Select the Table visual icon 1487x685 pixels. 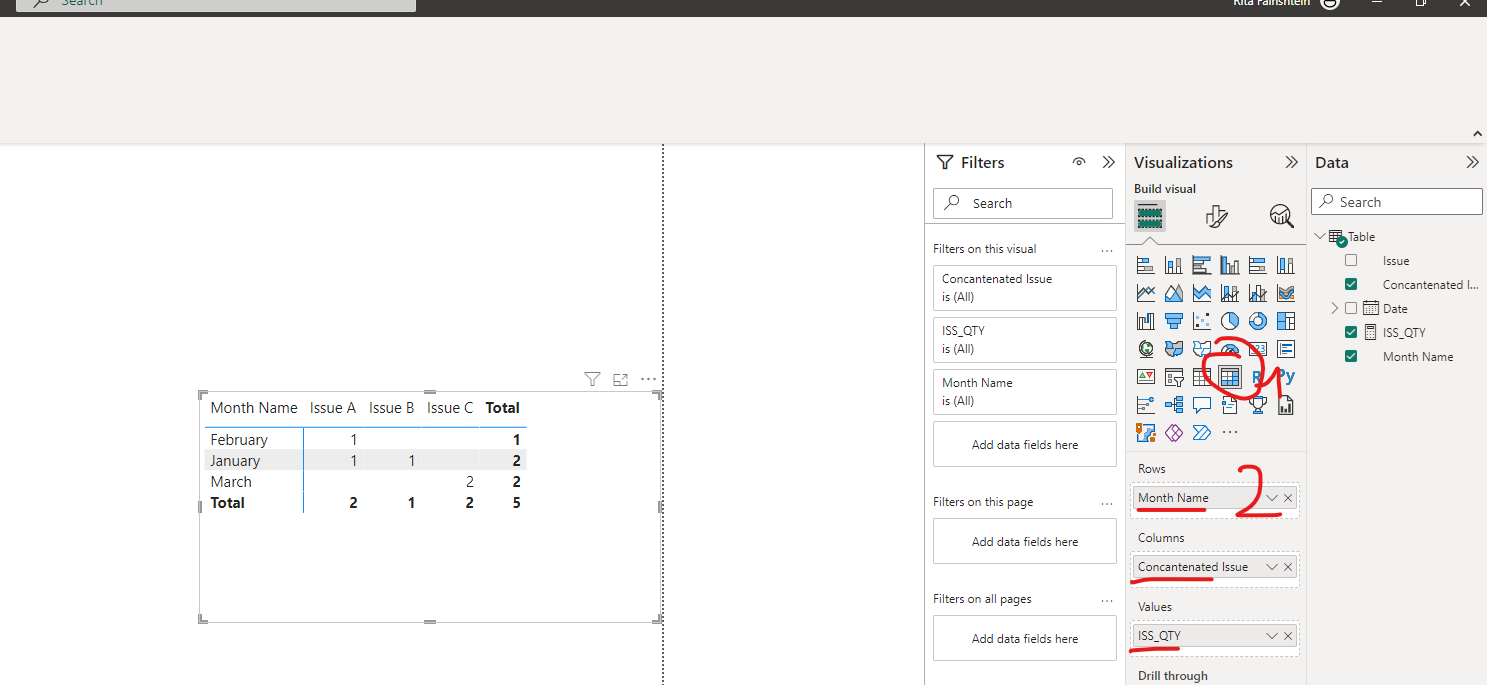pos(1202,377)
